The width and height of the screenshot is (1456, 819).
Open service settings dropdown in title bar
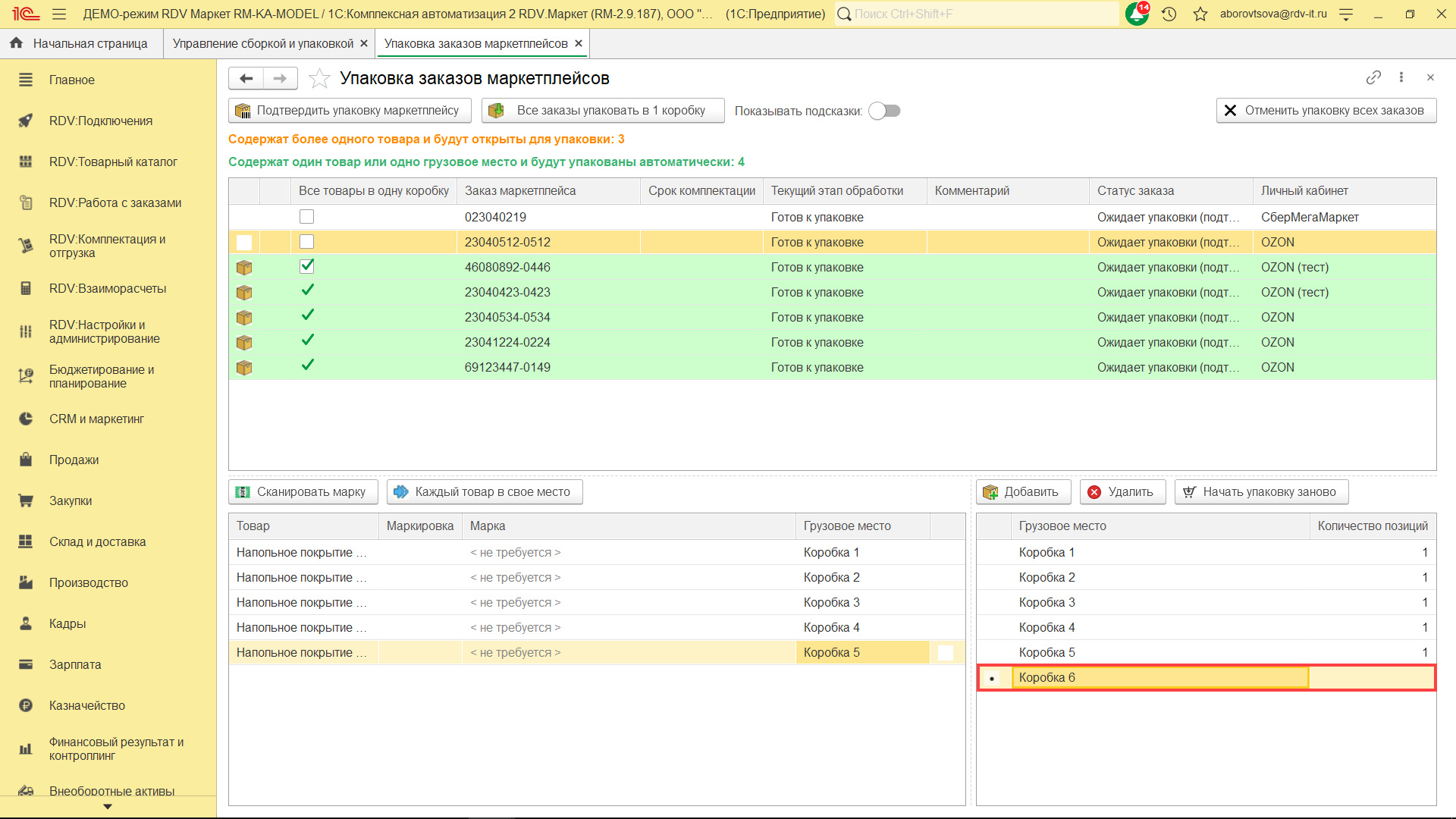(1346, 14)
